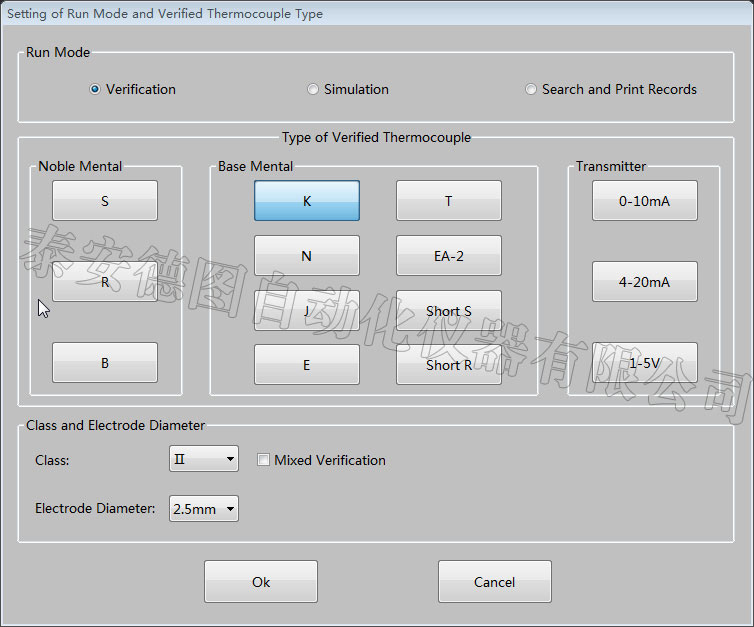This screenshot has width=754, height=627.
Task: Expand the Electrode Diameter dropdown
Action: pyautogui.click(x=204, y=509)
